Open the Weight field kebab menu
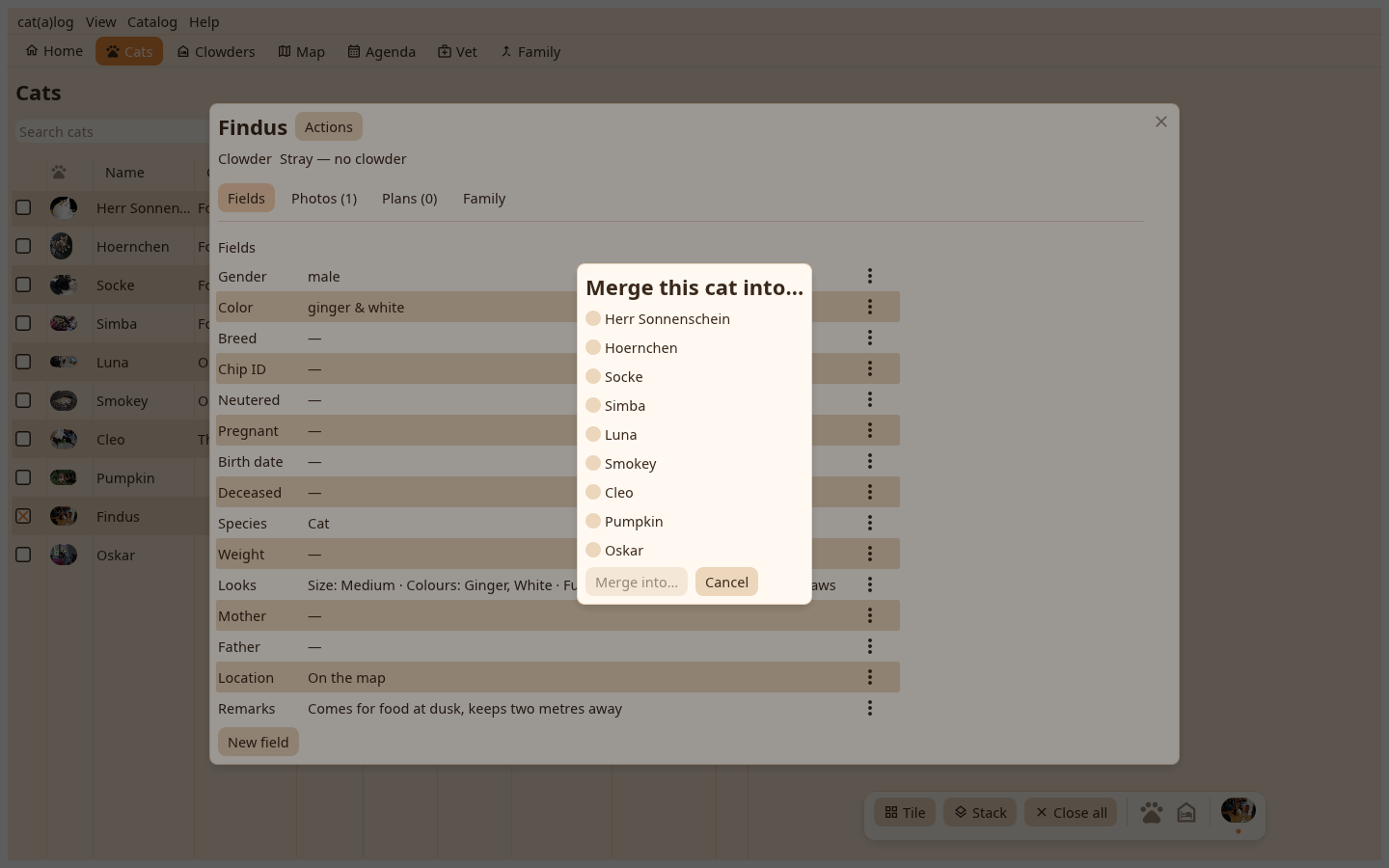 (x=869, y=554)
